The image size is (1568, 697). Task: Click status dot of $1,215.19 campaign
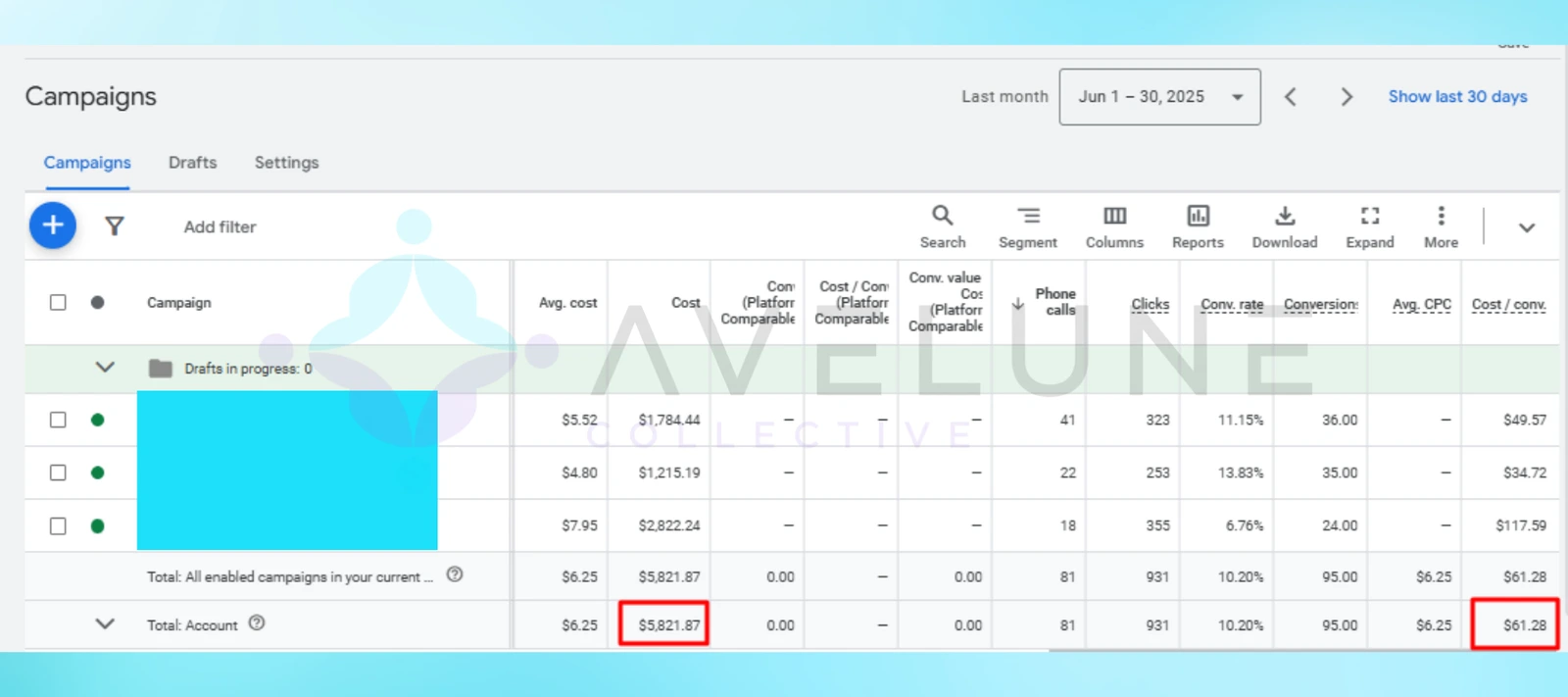(x=97, y=473)
